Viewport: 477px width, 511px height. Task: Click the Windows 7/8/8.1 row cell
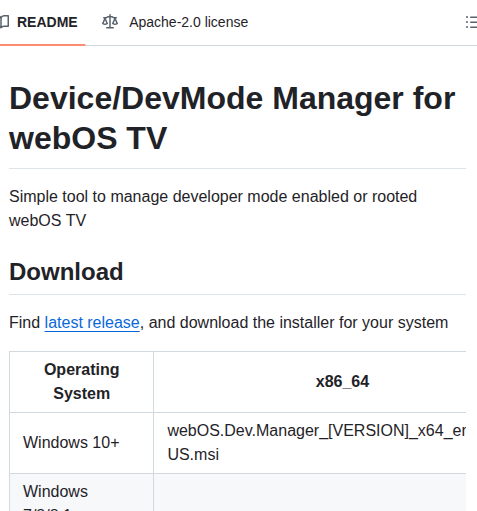click(x=82, y=492)
